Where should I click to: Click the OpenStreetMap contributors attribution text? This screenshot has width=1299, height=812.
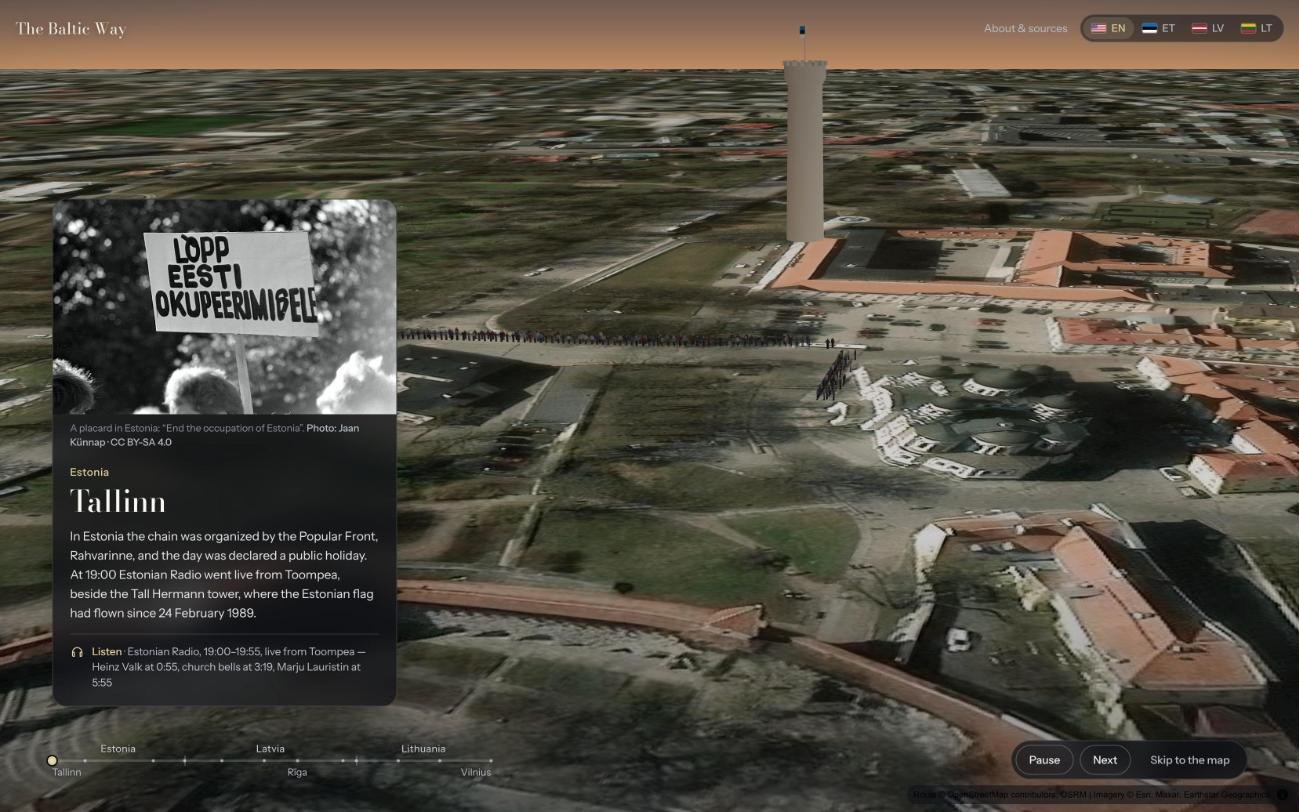tap(1005, 795)
